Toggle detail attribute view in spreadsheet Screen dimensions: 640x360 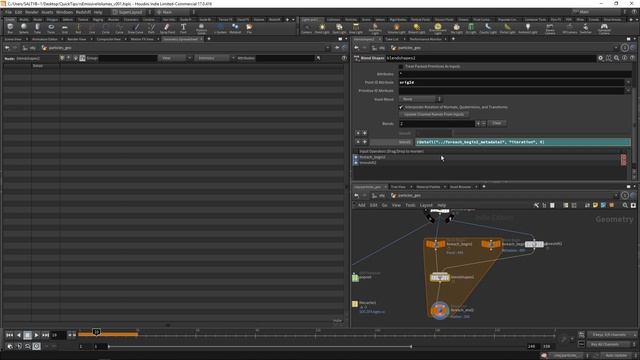click(82, 58)
